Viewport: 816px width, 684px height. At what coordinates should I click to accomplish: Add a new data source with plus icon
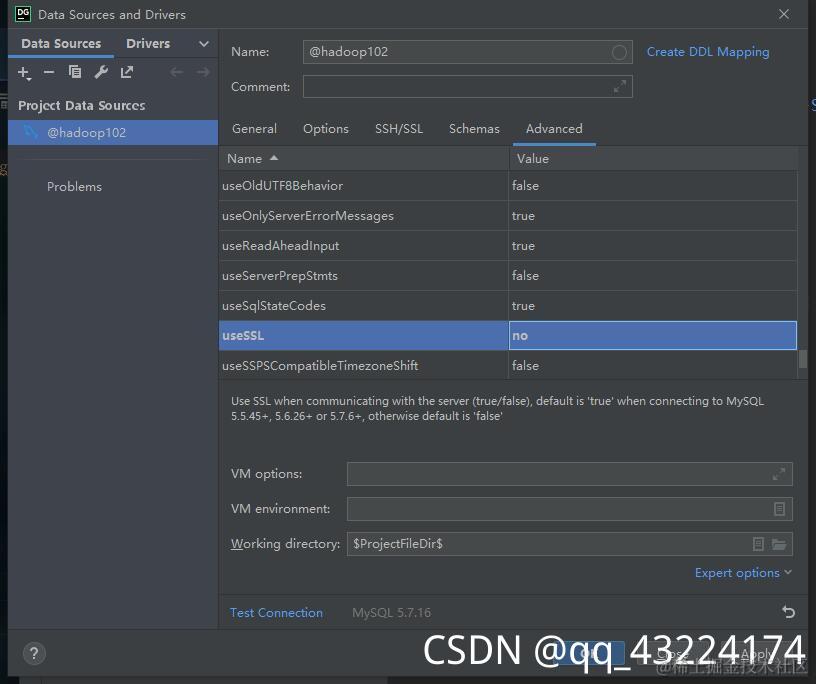24,72
